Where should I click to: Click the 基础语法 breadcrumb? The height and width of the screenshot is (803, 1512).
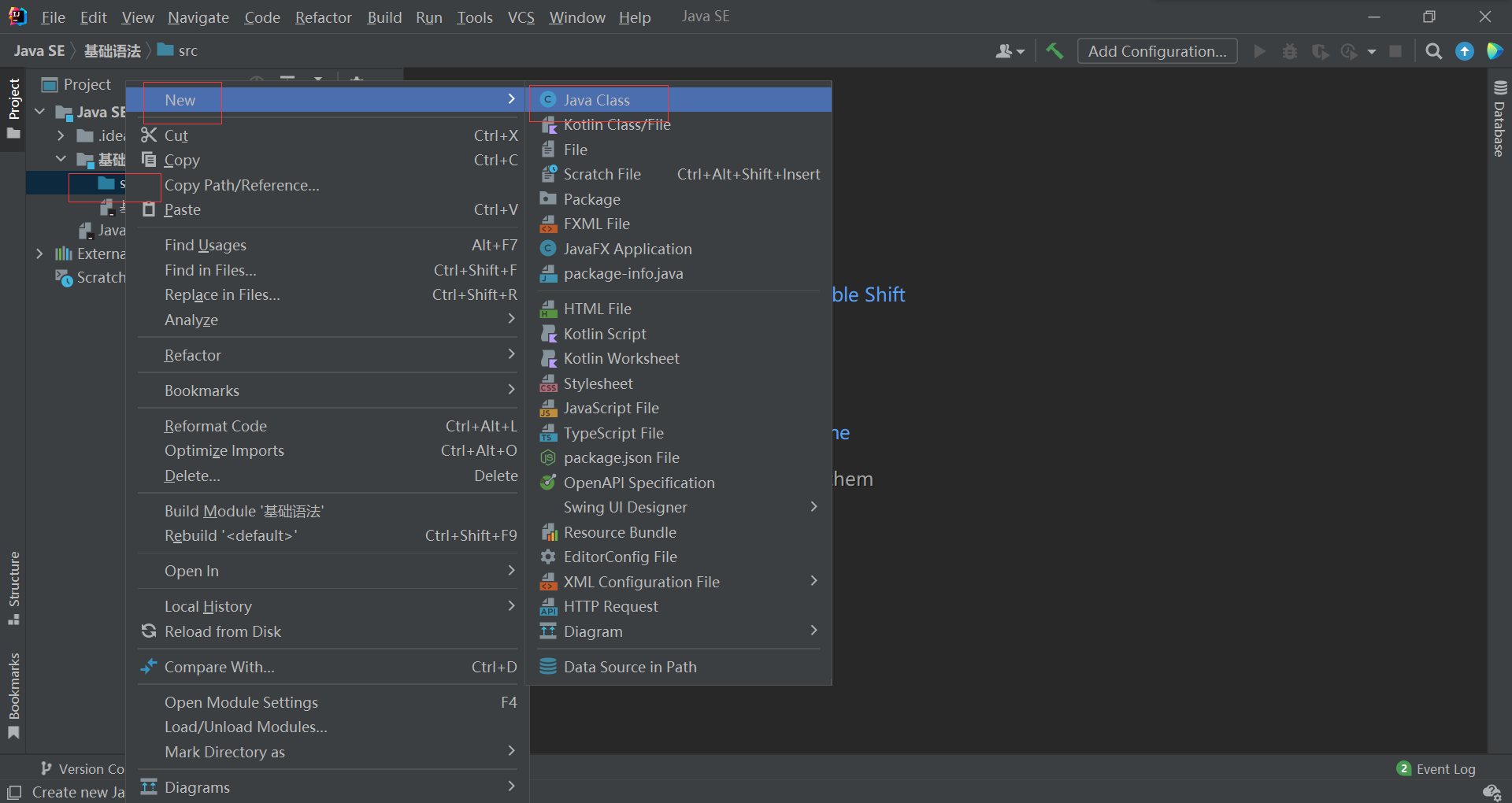tap(112, 50)
